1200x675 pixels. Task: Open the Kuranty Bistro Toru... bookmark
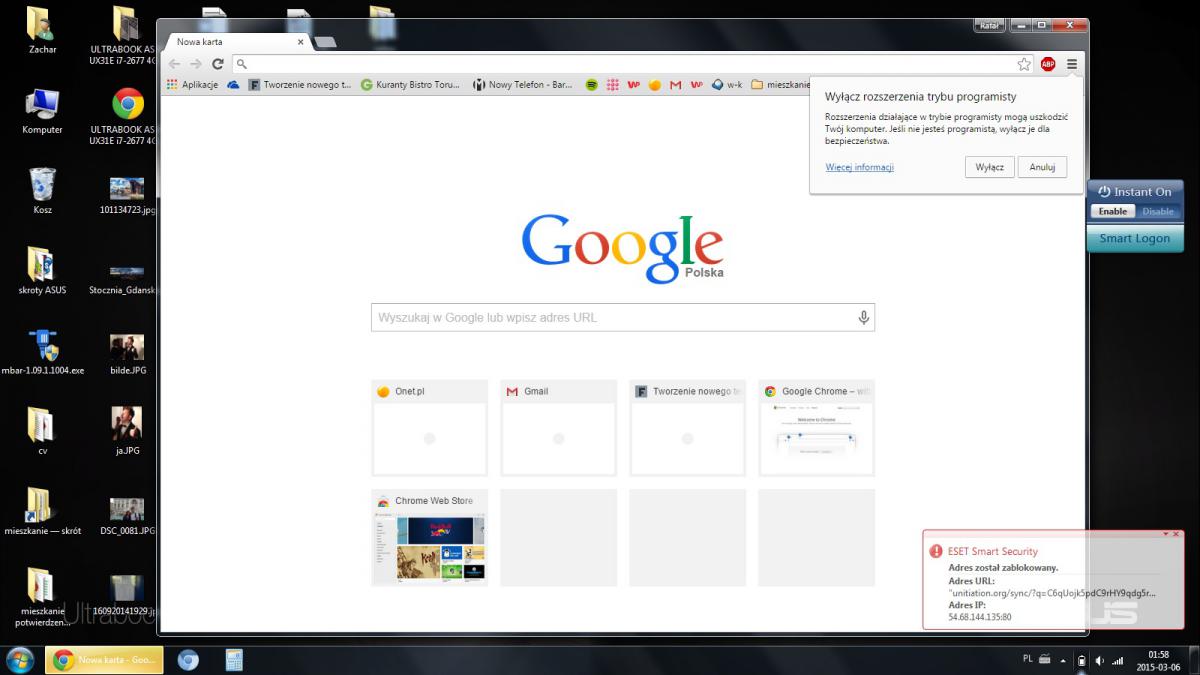(x=410, y=85)
